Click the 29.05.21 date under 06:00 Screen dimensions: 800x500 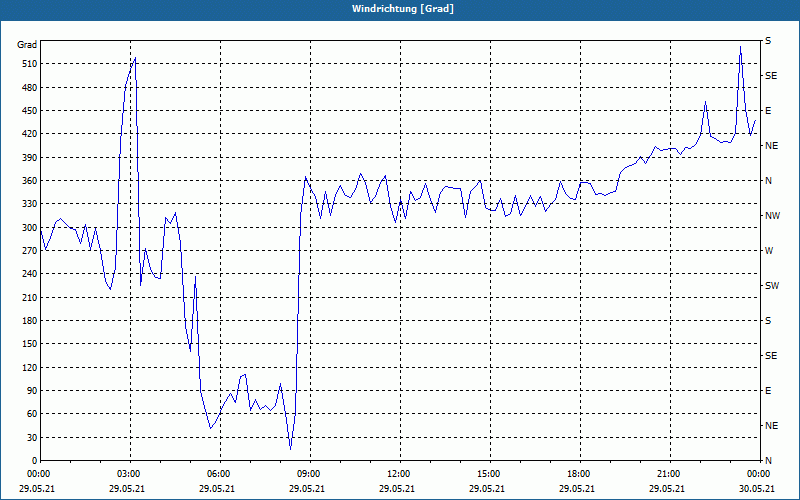click(x=217, y=488)
